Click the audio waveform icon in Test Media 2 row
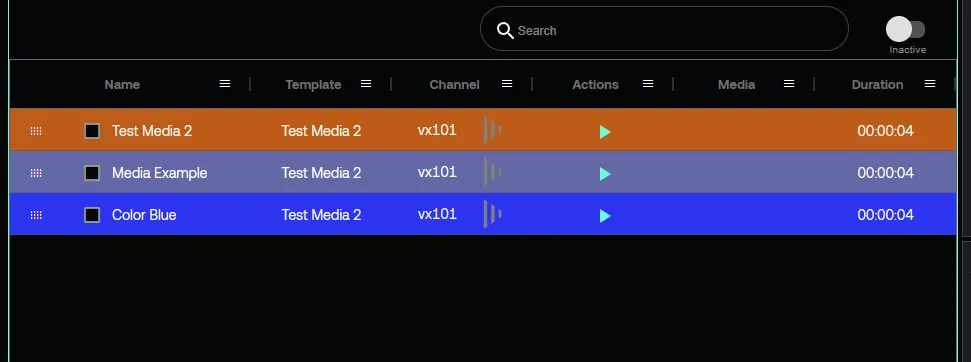971x362 pixels. tap(492, 130)
